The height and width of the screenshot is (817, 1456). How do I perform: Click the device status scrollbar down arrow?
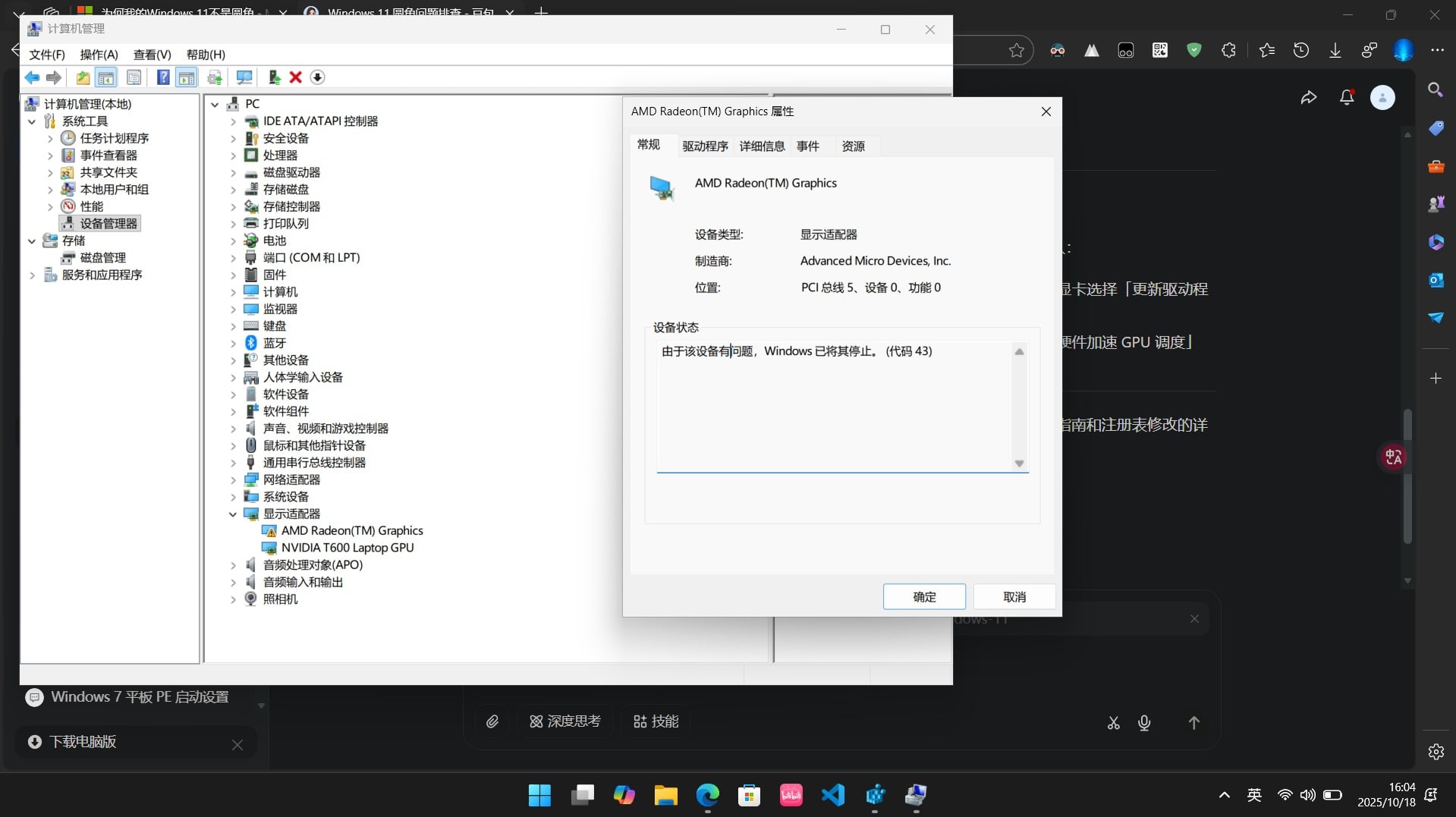(1020, 463)
